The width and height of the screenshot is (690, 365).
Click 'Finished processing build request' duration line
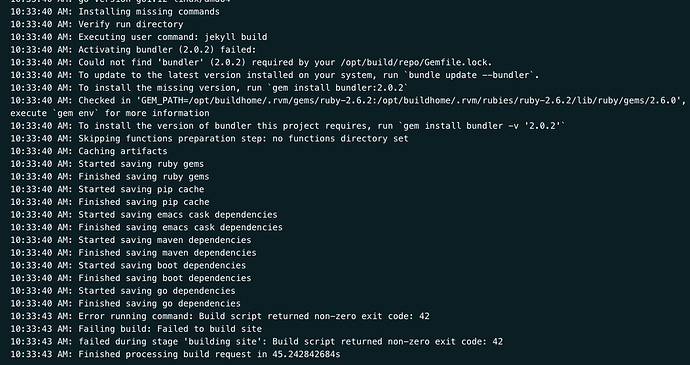[x=176, y=354]
